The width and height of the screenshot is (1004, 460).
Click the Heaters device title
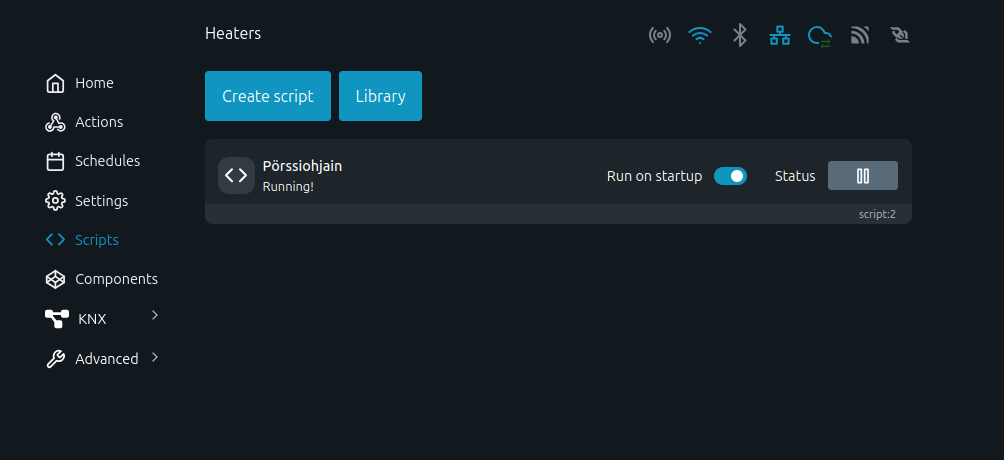pos(233,33)
